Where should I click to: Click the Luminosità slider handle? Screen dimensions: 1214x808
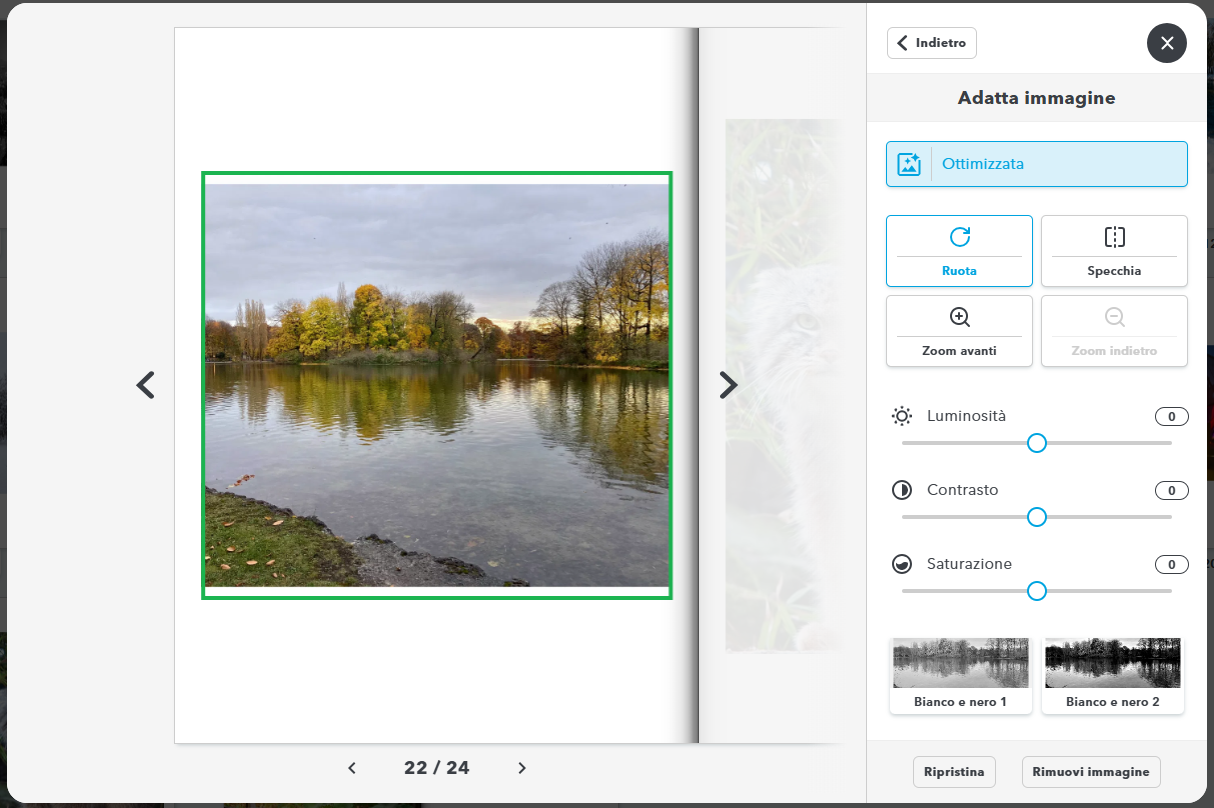click(x=1037, y=443)
